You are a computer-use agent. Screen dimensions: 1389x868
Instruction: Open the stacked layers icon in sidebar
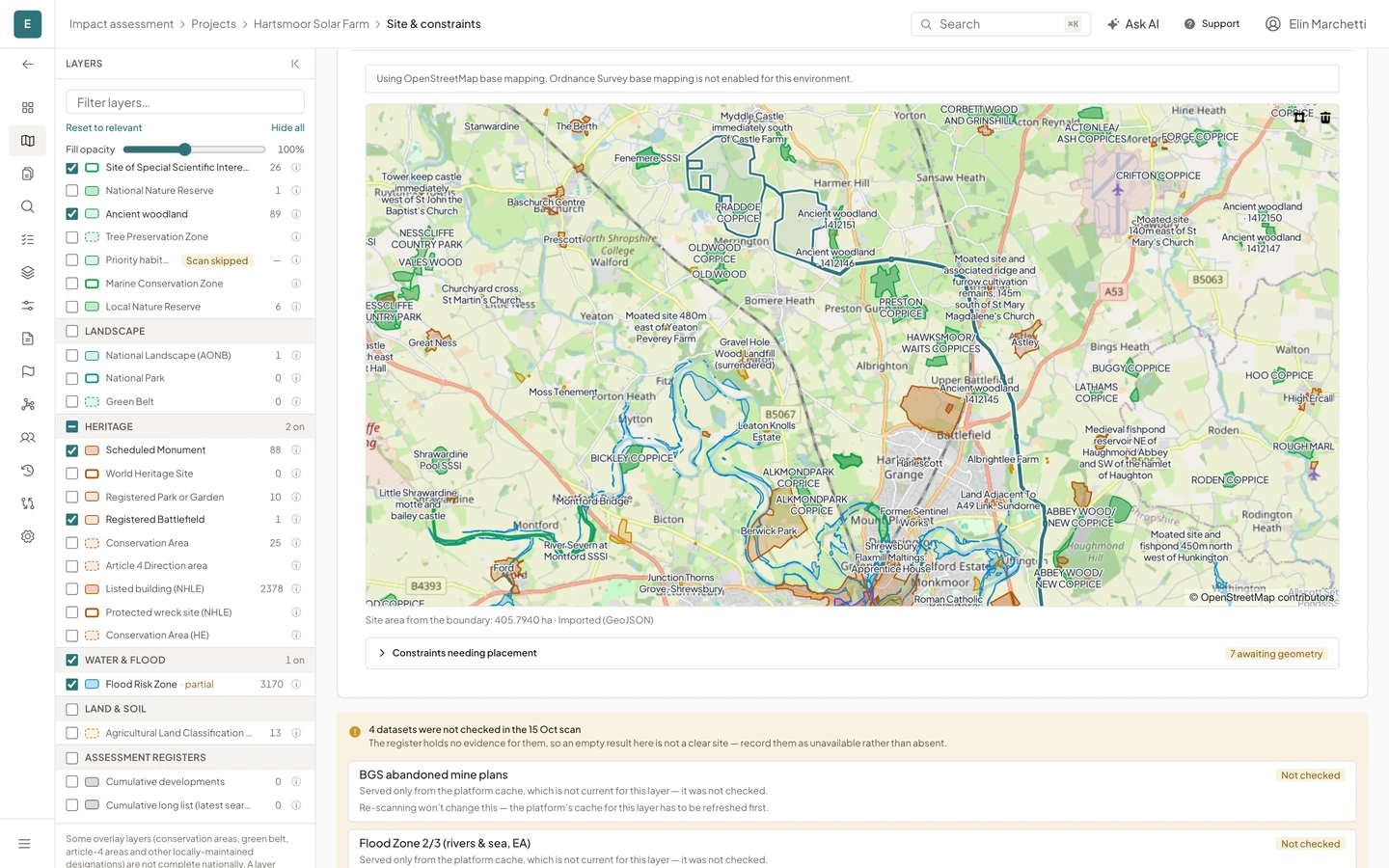(x=28, y=273)
